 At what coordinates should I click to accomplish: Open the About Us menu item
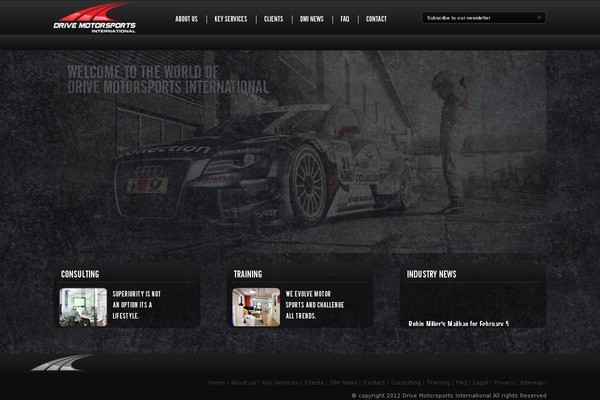pyautogui.click(x=186, y=19)
